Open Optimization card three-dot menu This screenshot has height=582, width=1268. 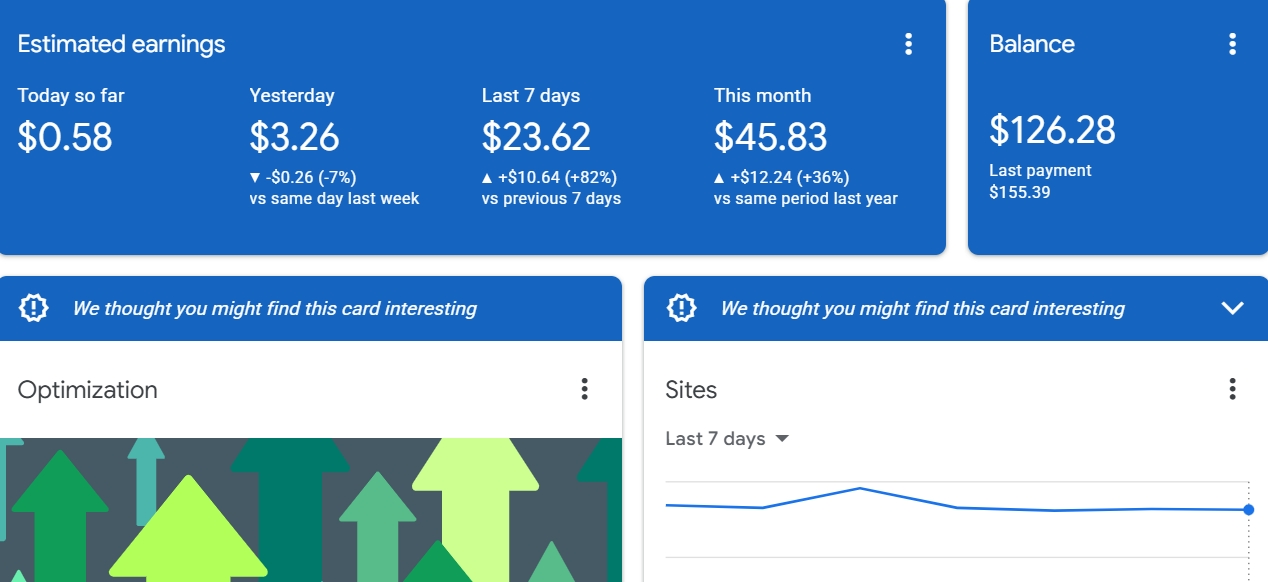[x=585, y=389]
